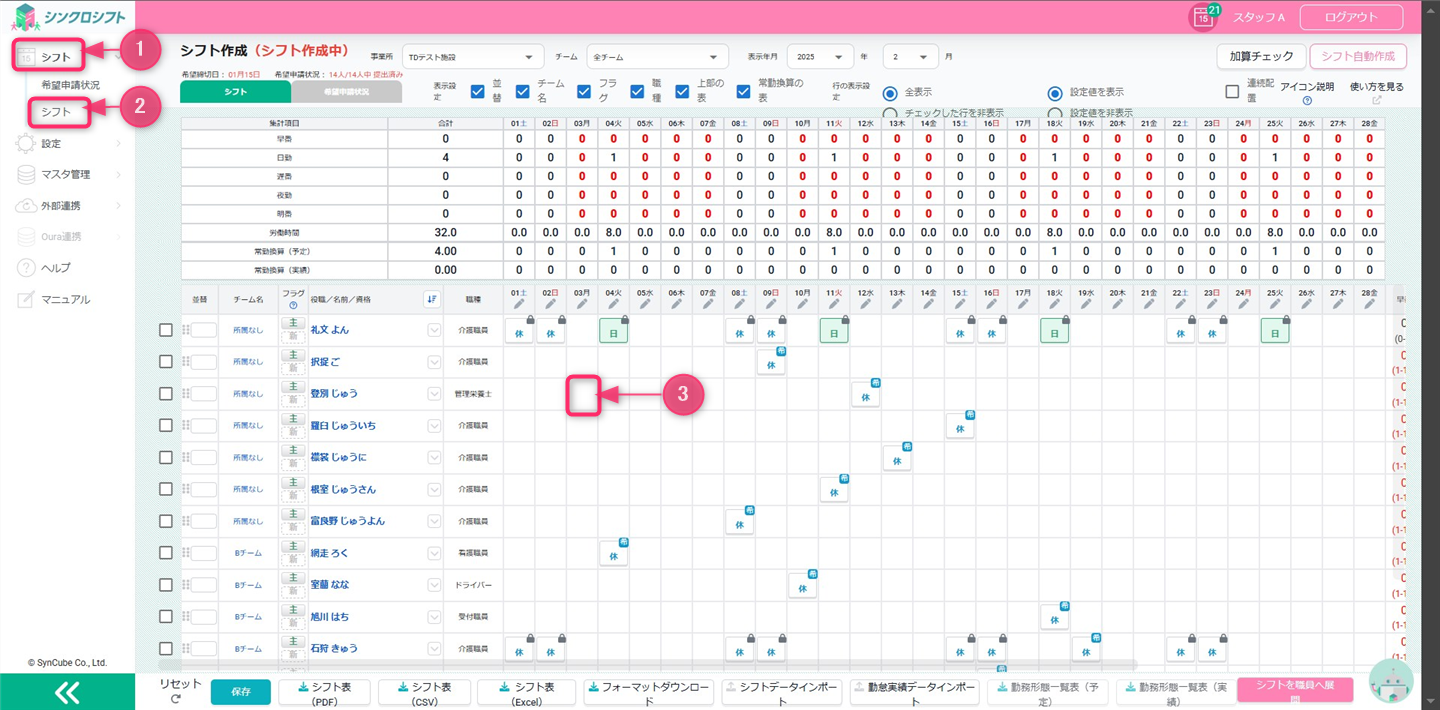
Task: Collapse the sidebar with double-chevron icon
Action: 67,692
